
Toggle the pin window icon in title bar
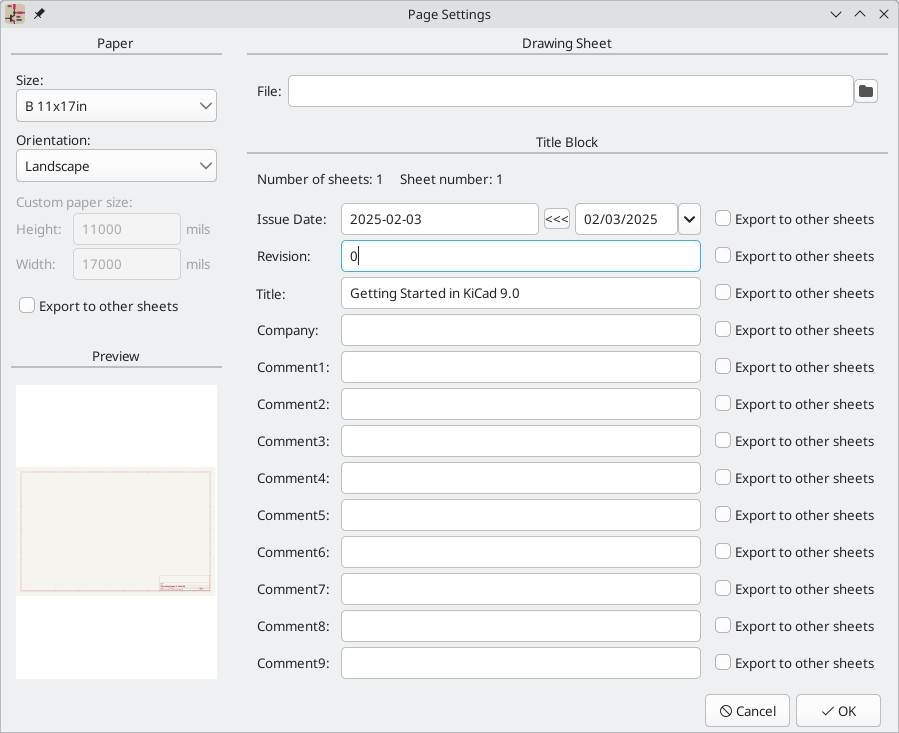click(39, 14)
